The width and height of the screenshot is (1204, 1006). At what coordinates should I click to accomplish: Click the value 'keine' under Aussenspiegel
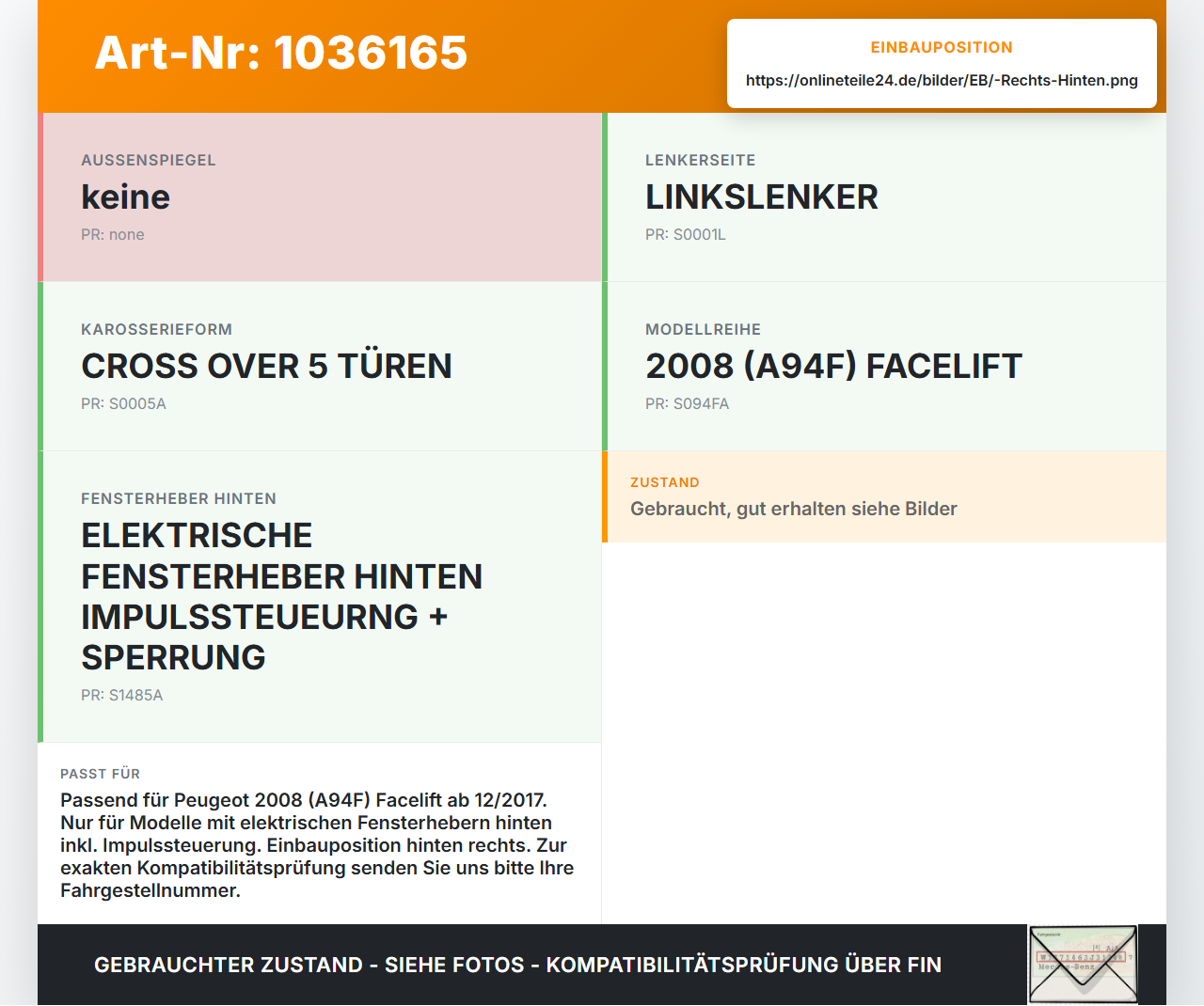pos(126,197)
